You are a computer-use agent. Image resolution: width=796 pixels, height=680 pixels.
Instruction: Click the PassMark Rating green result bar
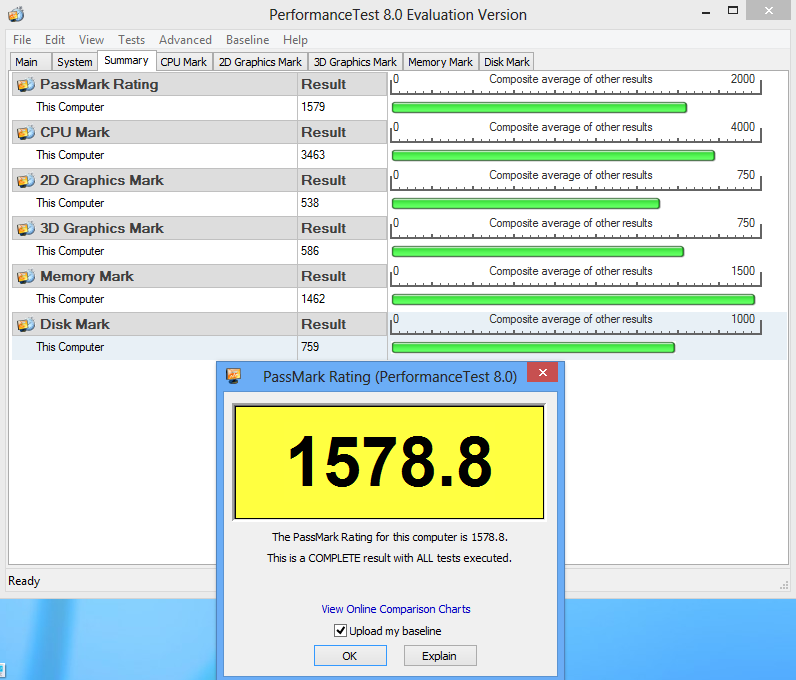coord(540,108)
